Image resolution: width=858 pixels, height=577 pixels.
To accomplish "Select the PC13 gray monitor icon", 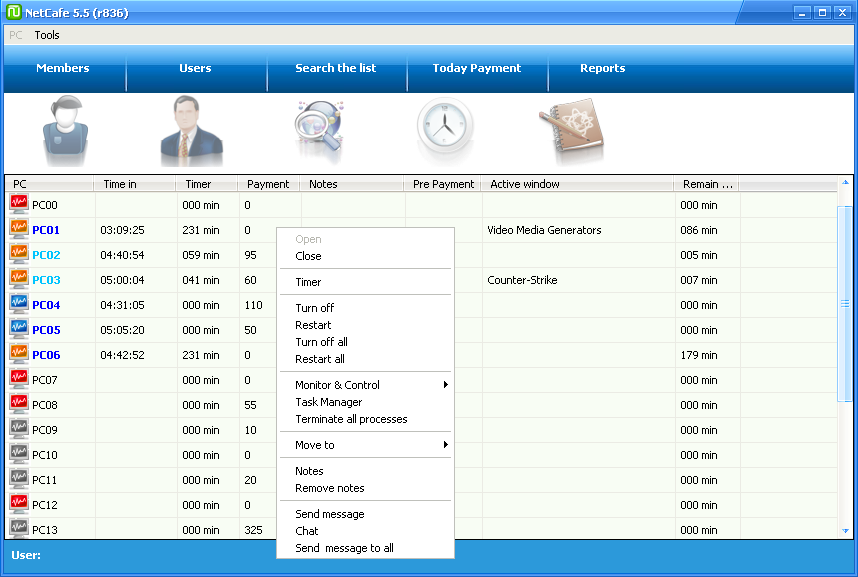I will tap(19, 529).
